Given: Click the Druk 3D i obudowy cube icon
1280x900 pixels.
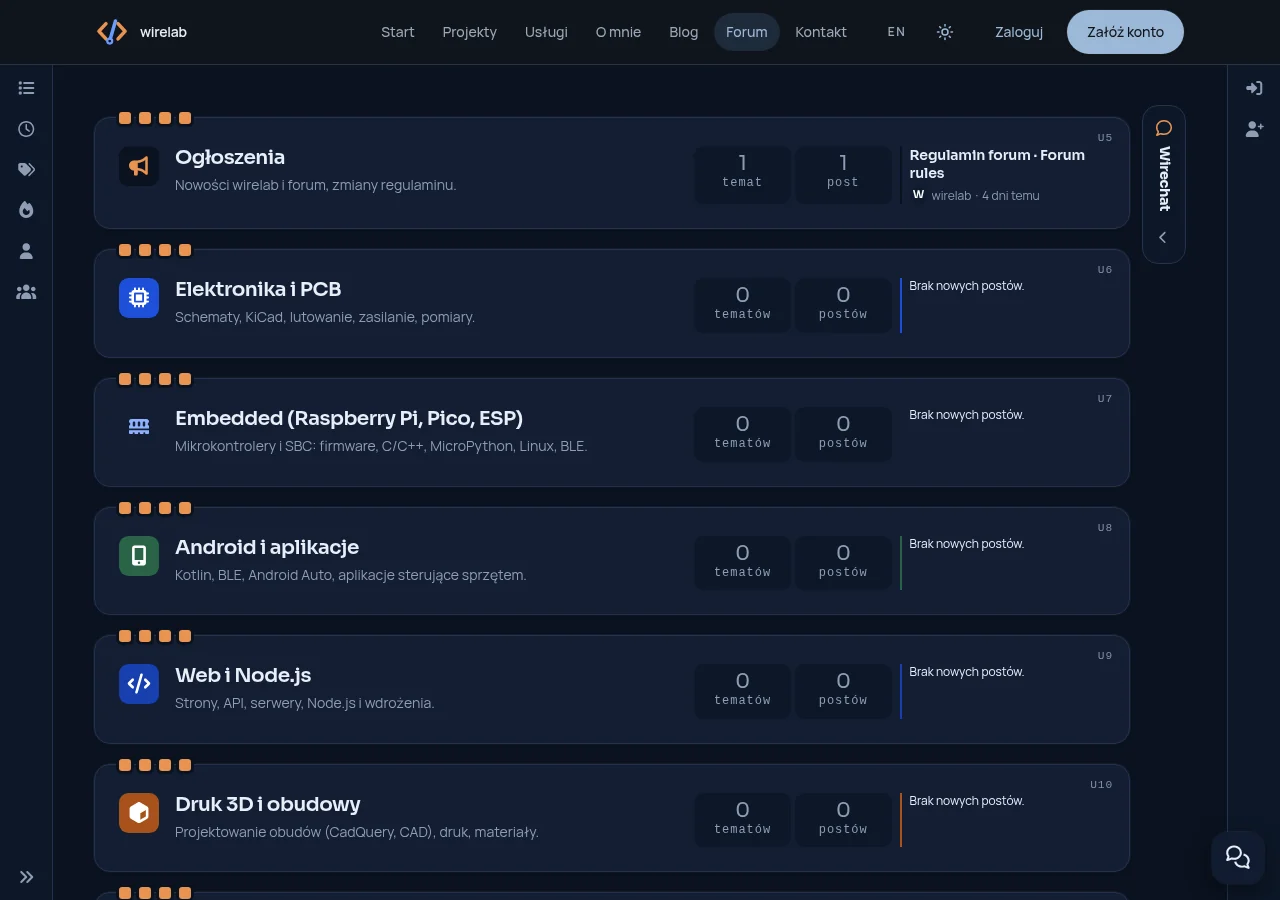Looking at the screenshot, I should click(139, 813).
